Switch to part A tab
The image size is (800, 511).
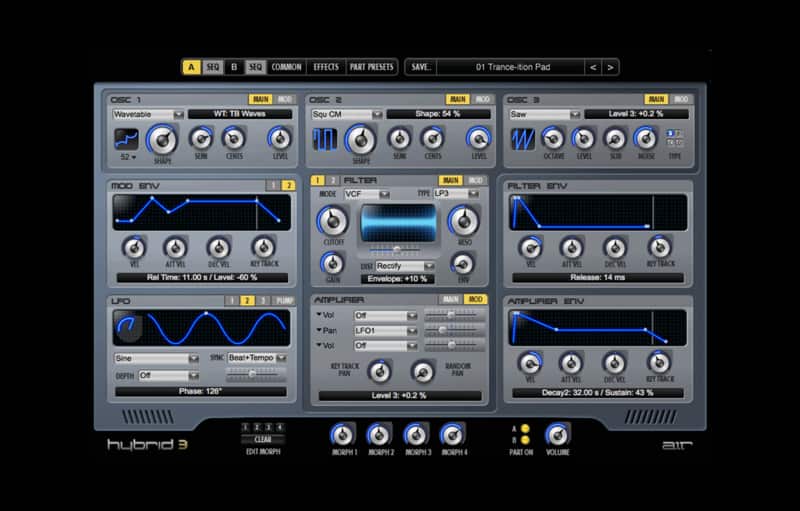click(x=191, y=67)
